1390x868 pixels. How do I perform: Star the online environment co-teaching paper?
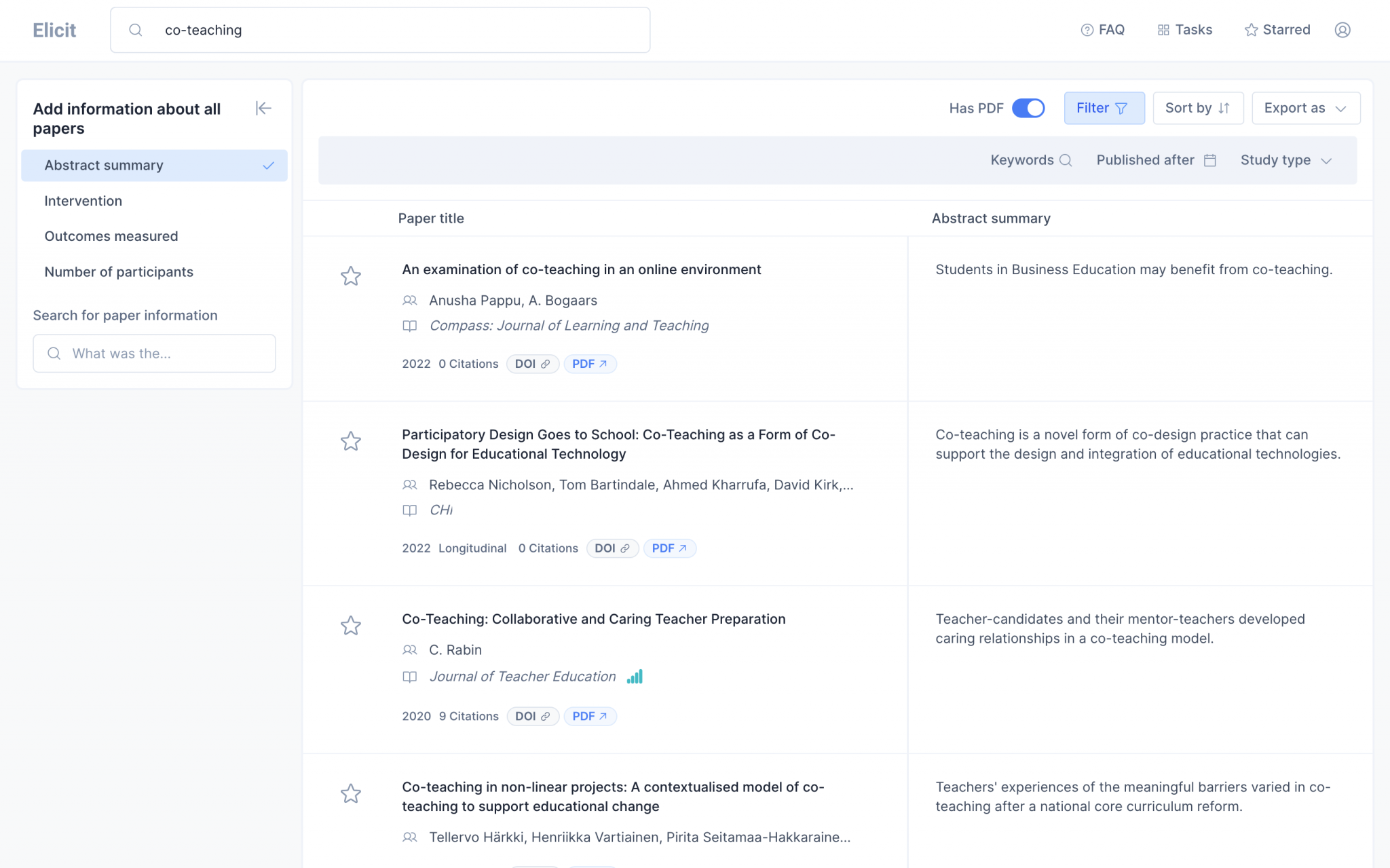coord(350,276)
